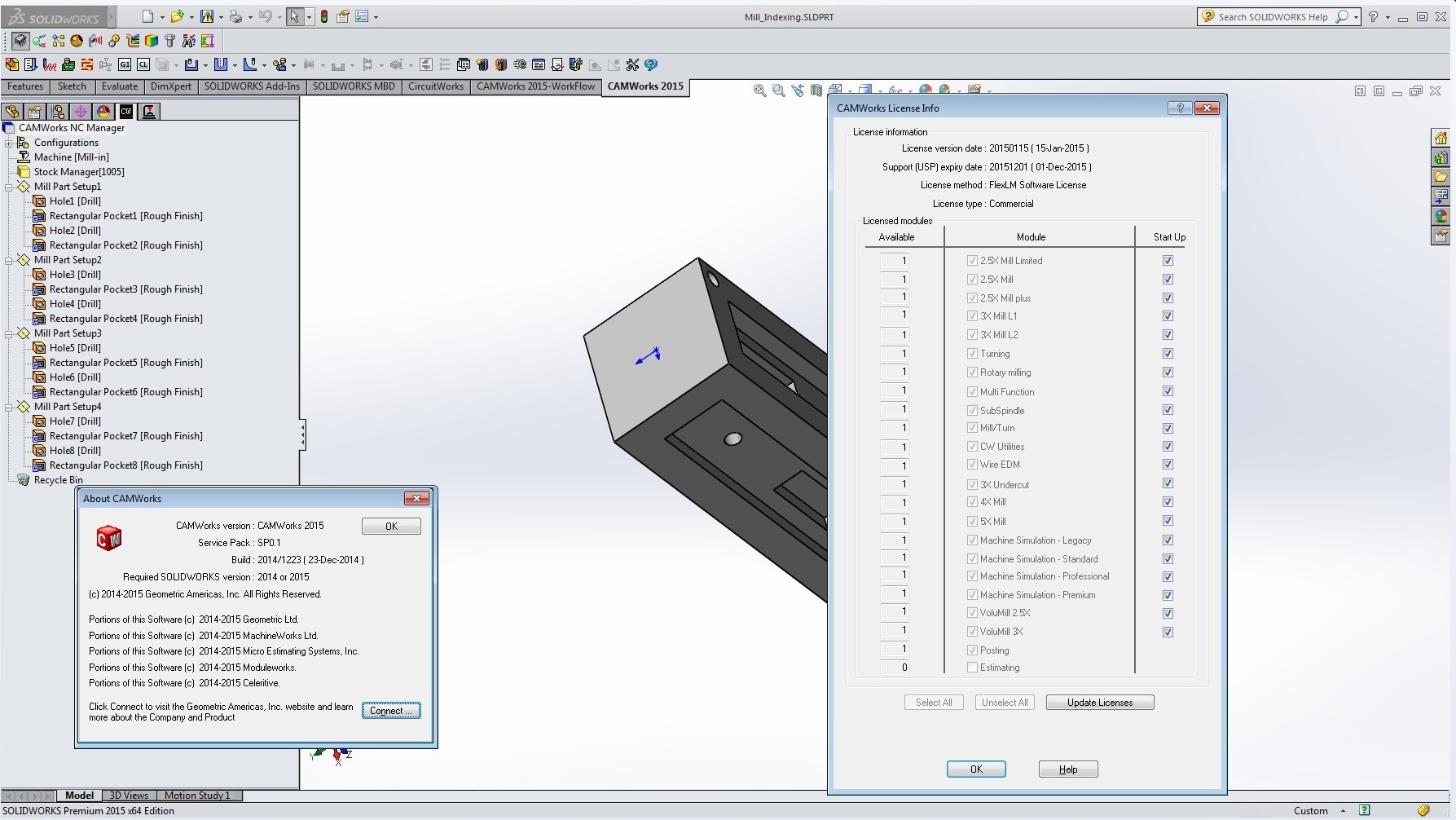The image size is (1456, 820).
Task: Click the Rebuild traffic light icon
Action: [x=324, y=16]
